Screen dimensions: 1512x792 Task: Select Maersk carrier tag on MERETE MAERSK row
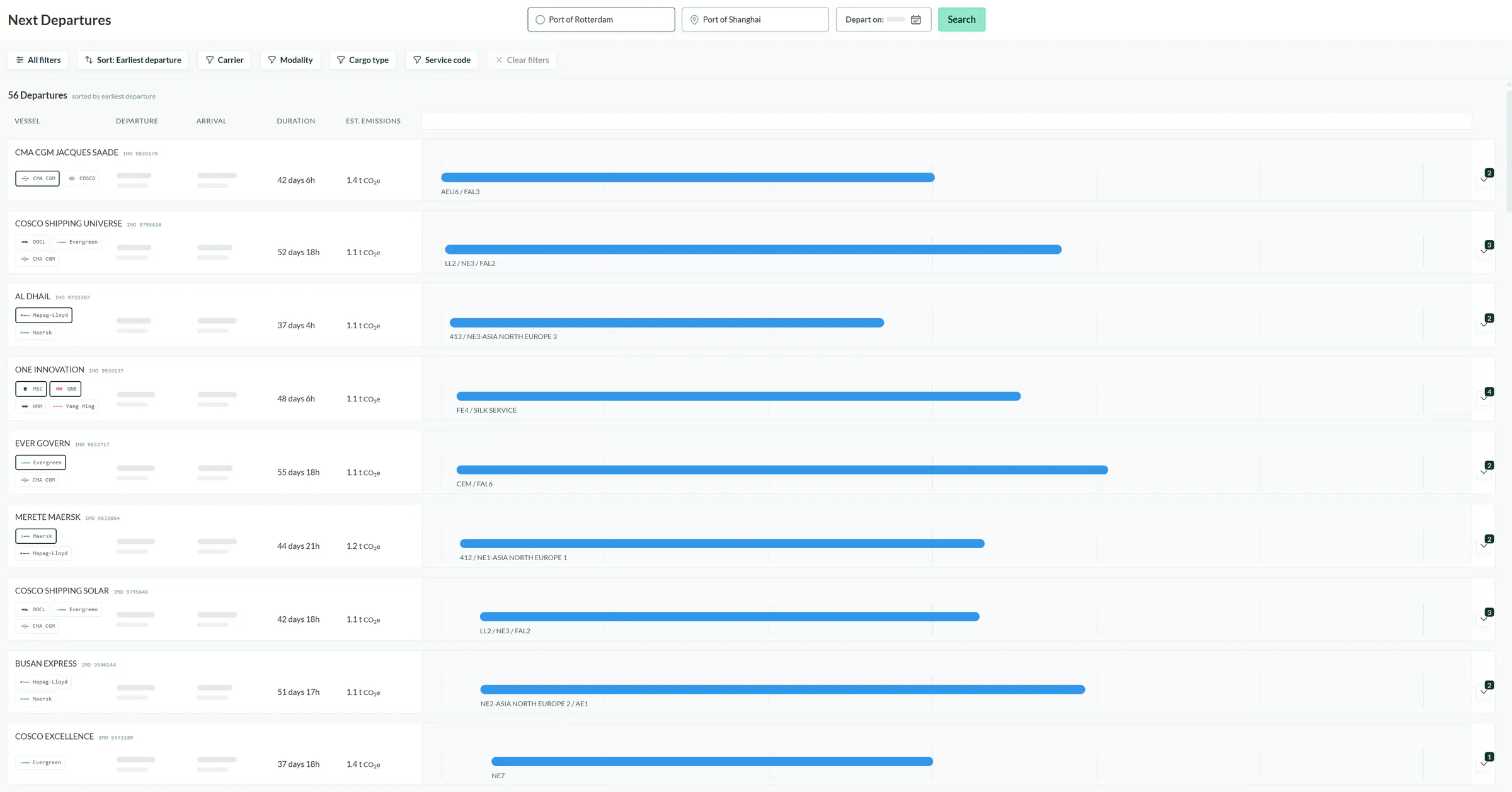coord(36,536)
